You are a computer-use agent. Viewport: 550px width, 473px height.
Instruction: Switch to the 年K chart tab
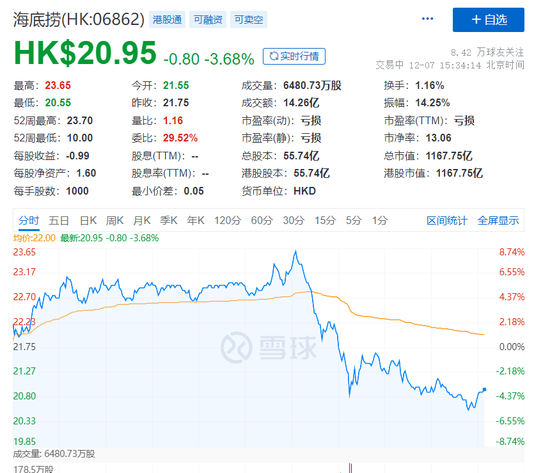coord(196,221)
